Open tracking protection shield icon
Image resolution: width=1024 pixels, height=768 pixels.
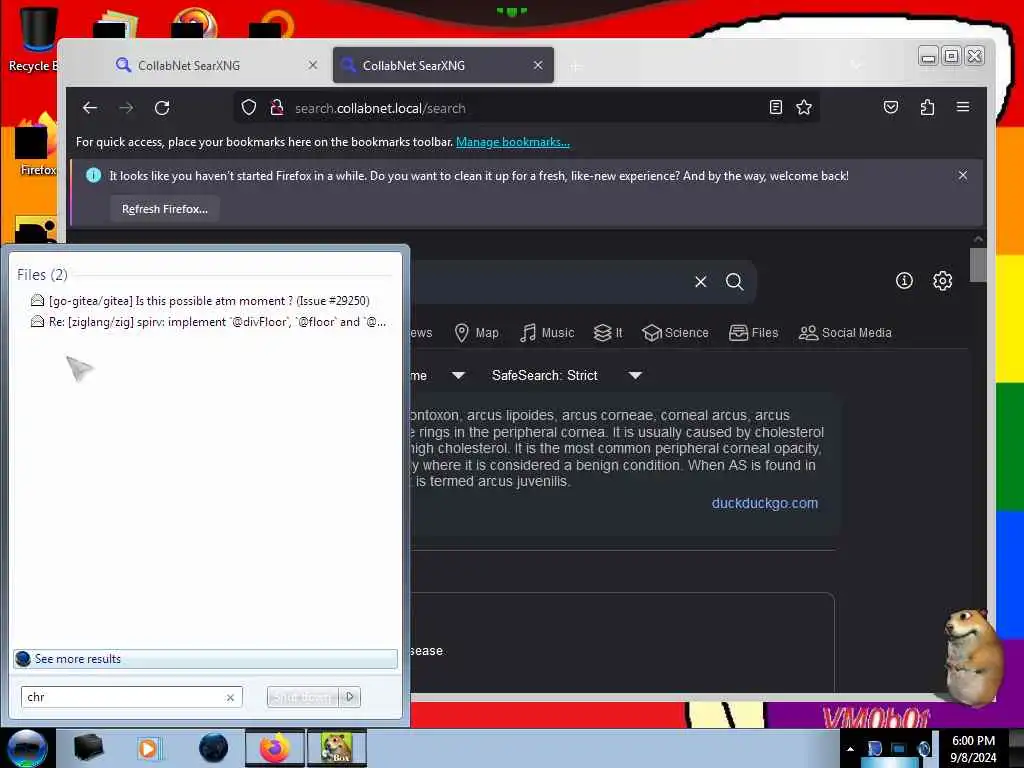(249, 108)
